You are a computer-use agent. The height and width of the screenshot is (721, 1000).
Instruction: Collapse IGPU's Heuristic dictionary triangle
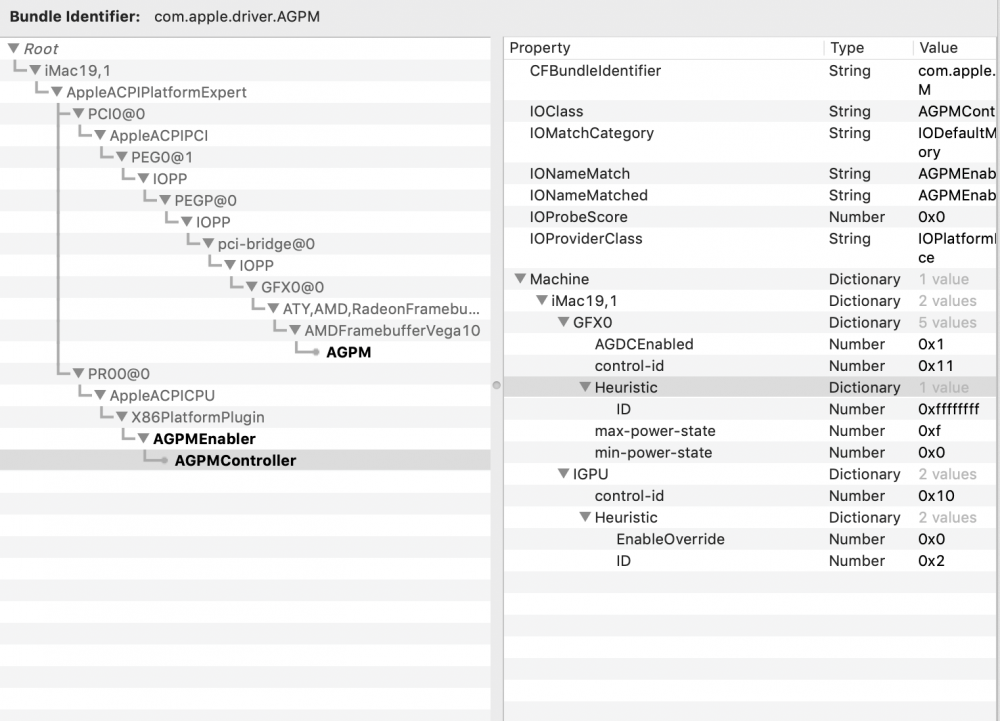[x=585, y=517]
